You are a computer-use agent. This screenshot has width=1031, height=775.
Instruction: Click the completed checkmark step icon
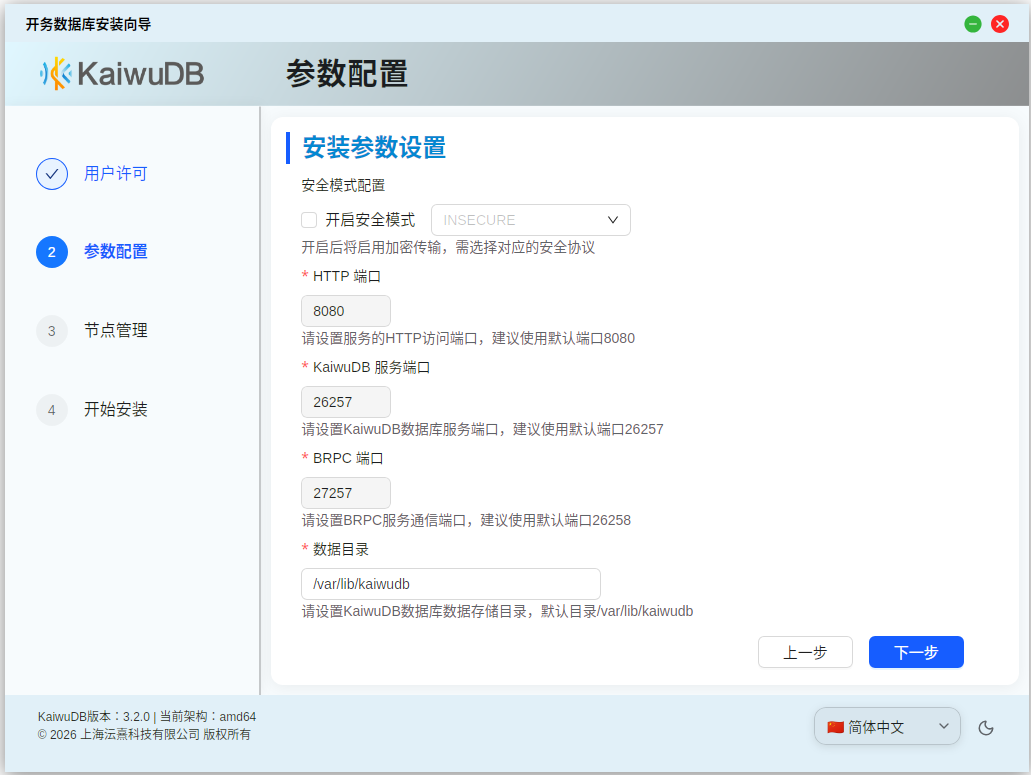click(52, 174)
